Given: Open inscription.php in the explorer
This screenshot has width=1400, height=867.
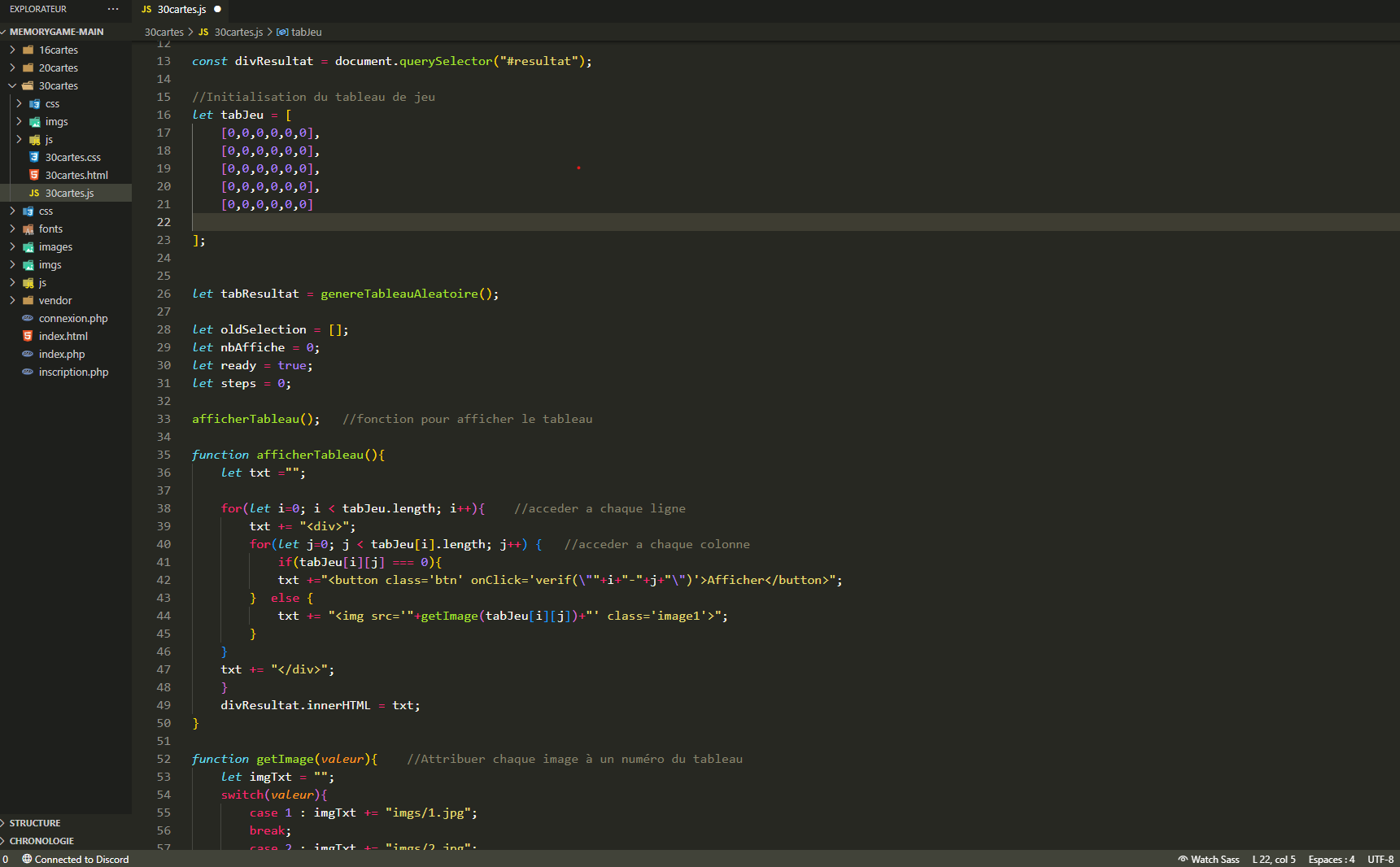Looking at the screenshot, I should 73,372.
